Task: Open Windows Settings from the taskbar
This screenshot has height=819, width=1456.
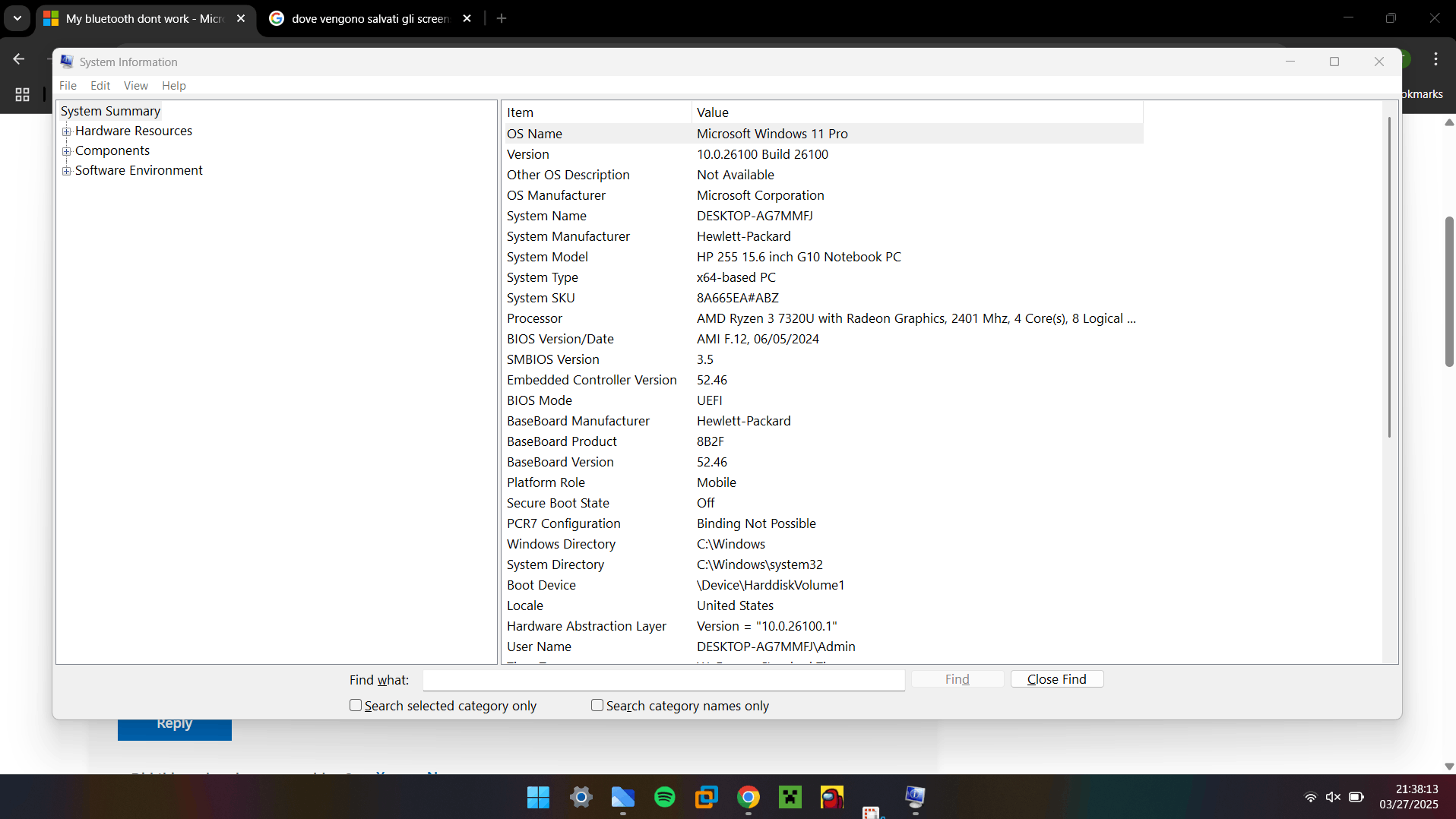Action: [581, 797]
